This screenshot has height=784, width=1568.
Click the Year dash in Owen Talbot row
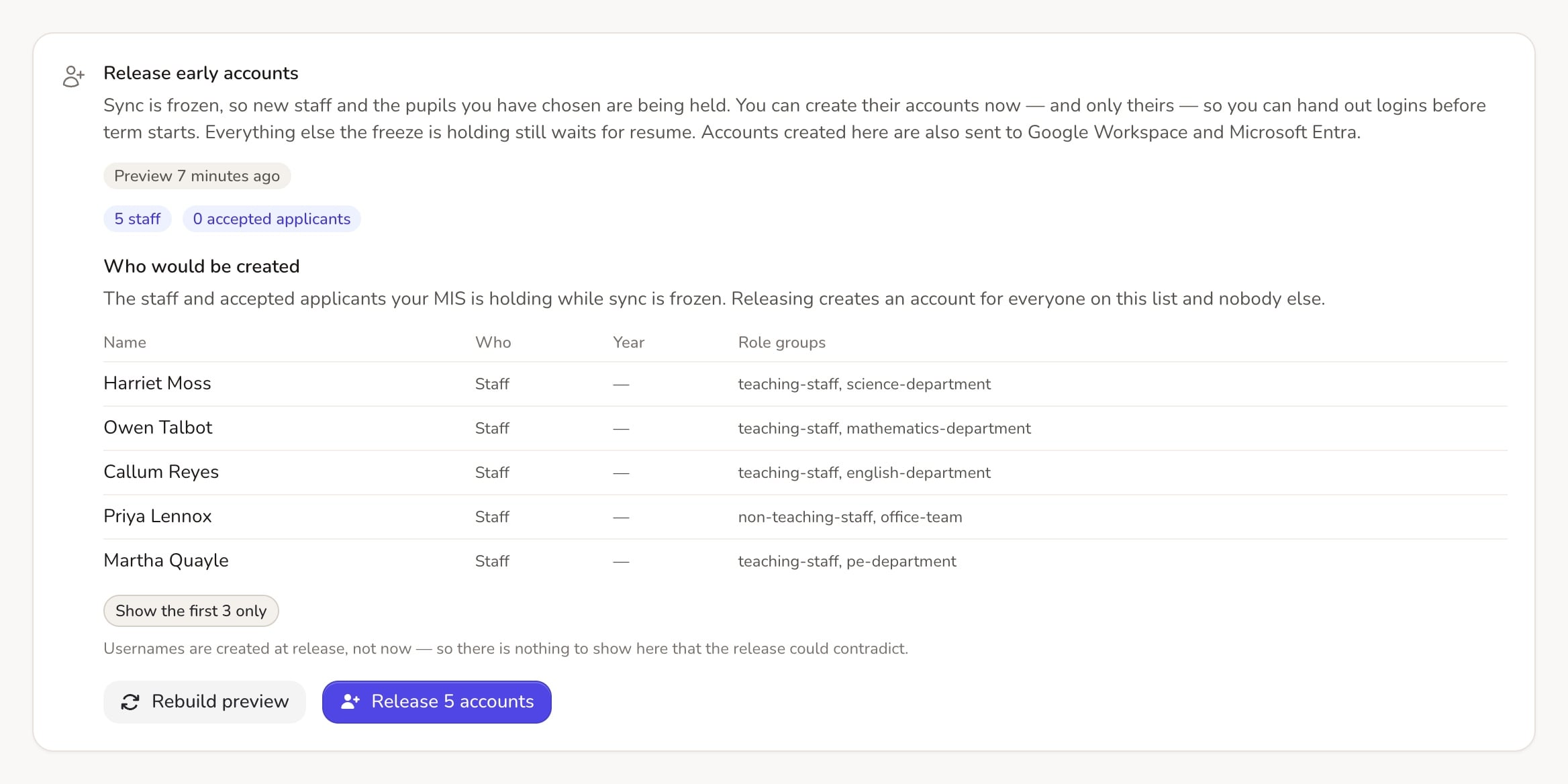[621, 428]
